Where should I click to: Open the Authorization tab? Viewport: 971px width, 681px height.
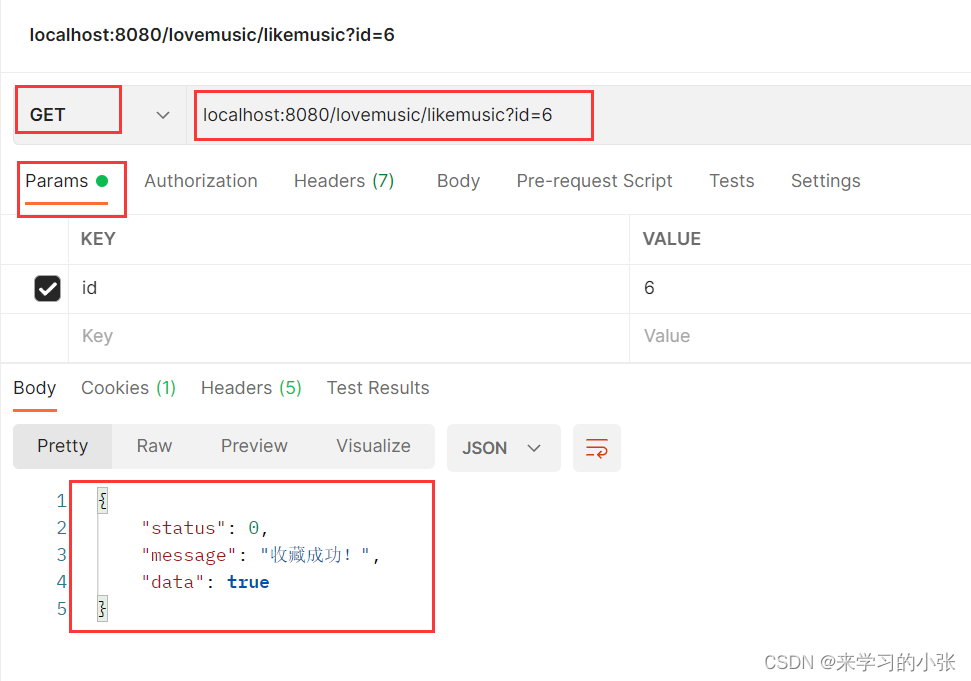tap(201, 181)
